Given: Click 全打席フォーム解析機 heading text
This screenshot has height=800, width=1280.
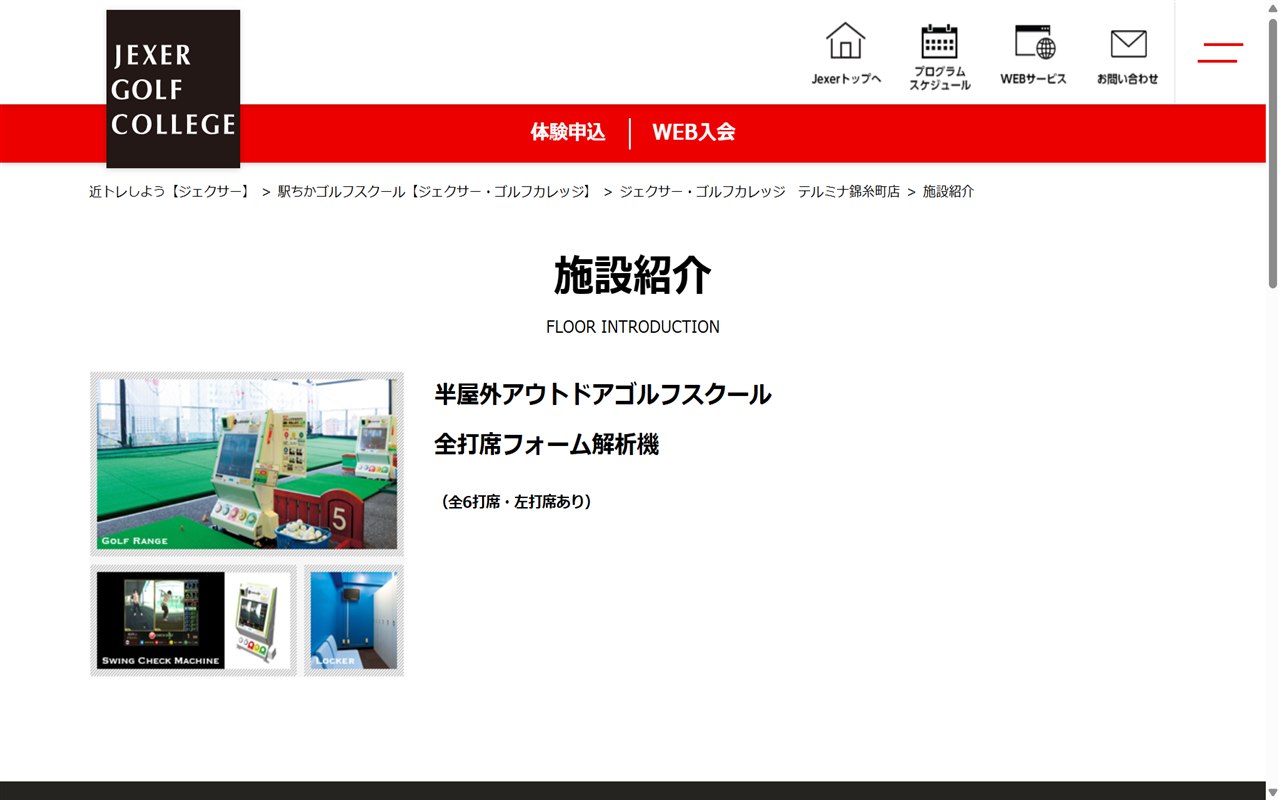Looking at the screenshot, I should (546, 444).
